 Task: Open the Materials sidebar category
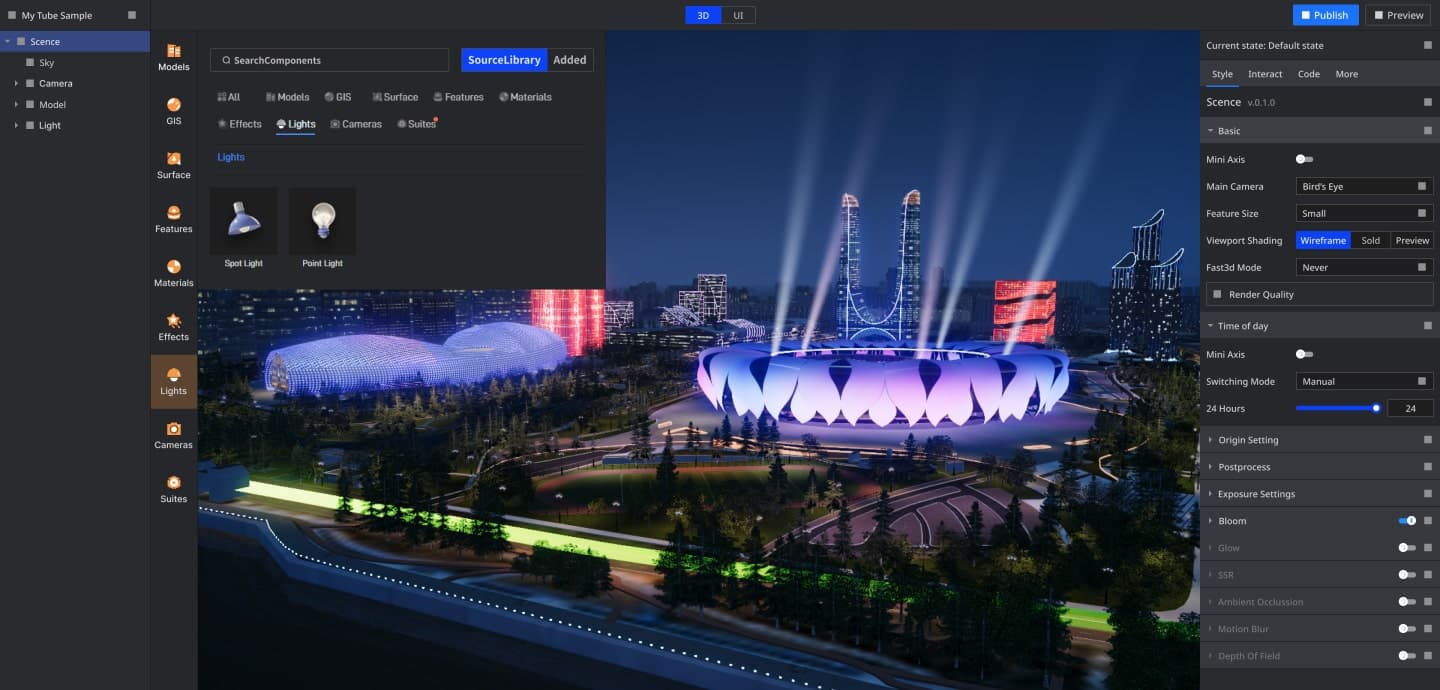coord(173,273)
